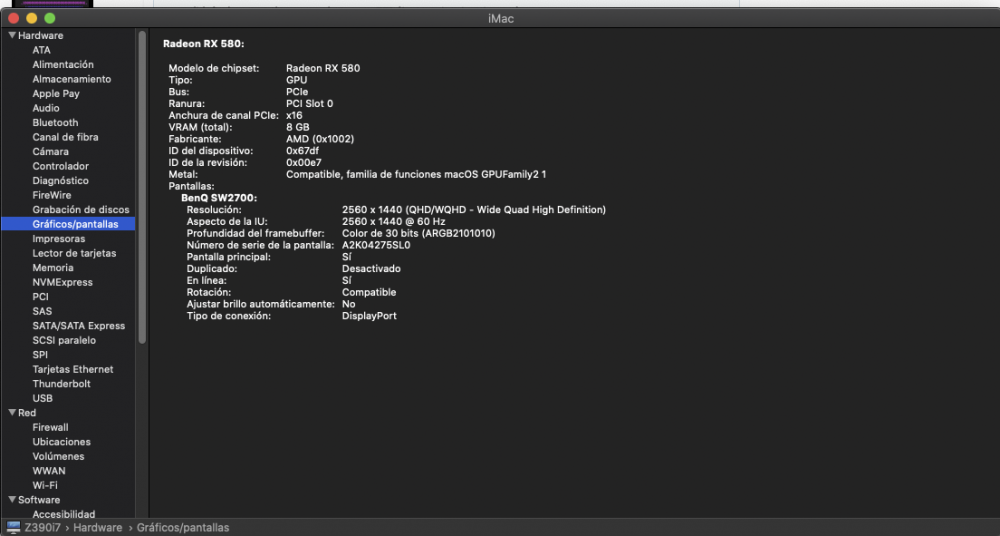
Task: Open the NVMExpress entry
Action: pyautogui.click(x=62, y=282)
